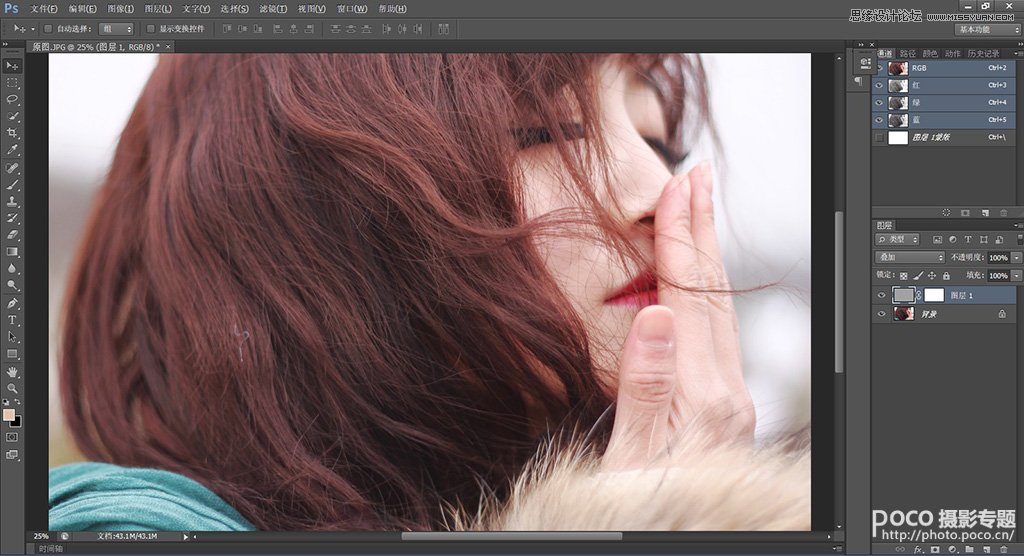Select the Zoom tool
This screenshot has width=1024, height=556.
click(12, 388)
